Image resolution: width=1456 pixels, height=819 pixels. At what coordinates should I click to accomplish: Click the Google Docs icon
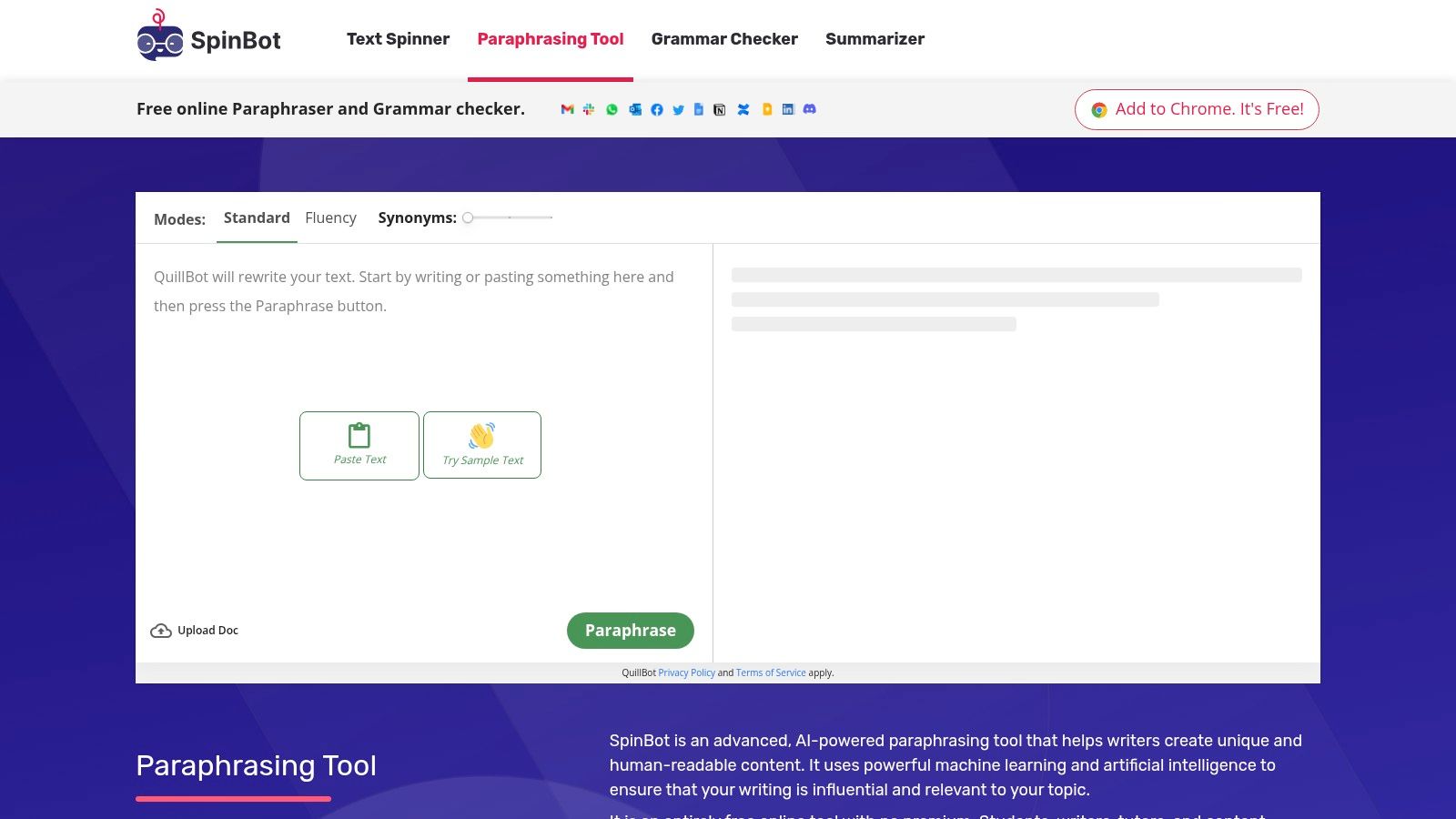pyautogui.click(x=699, y=109)
